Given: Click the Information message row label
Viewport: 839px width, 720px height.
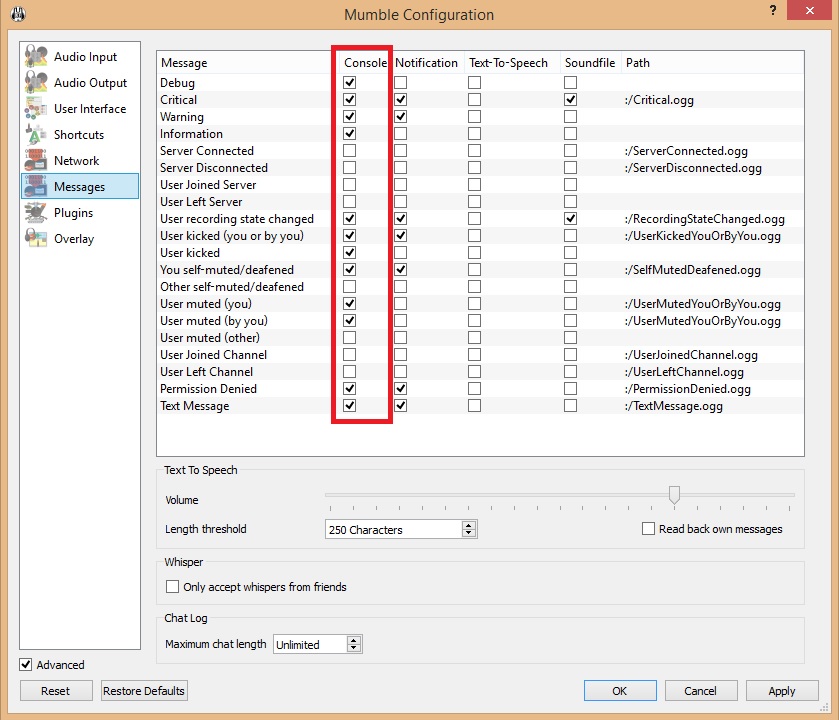Looking at the screenshot, I should pos(191,134).
